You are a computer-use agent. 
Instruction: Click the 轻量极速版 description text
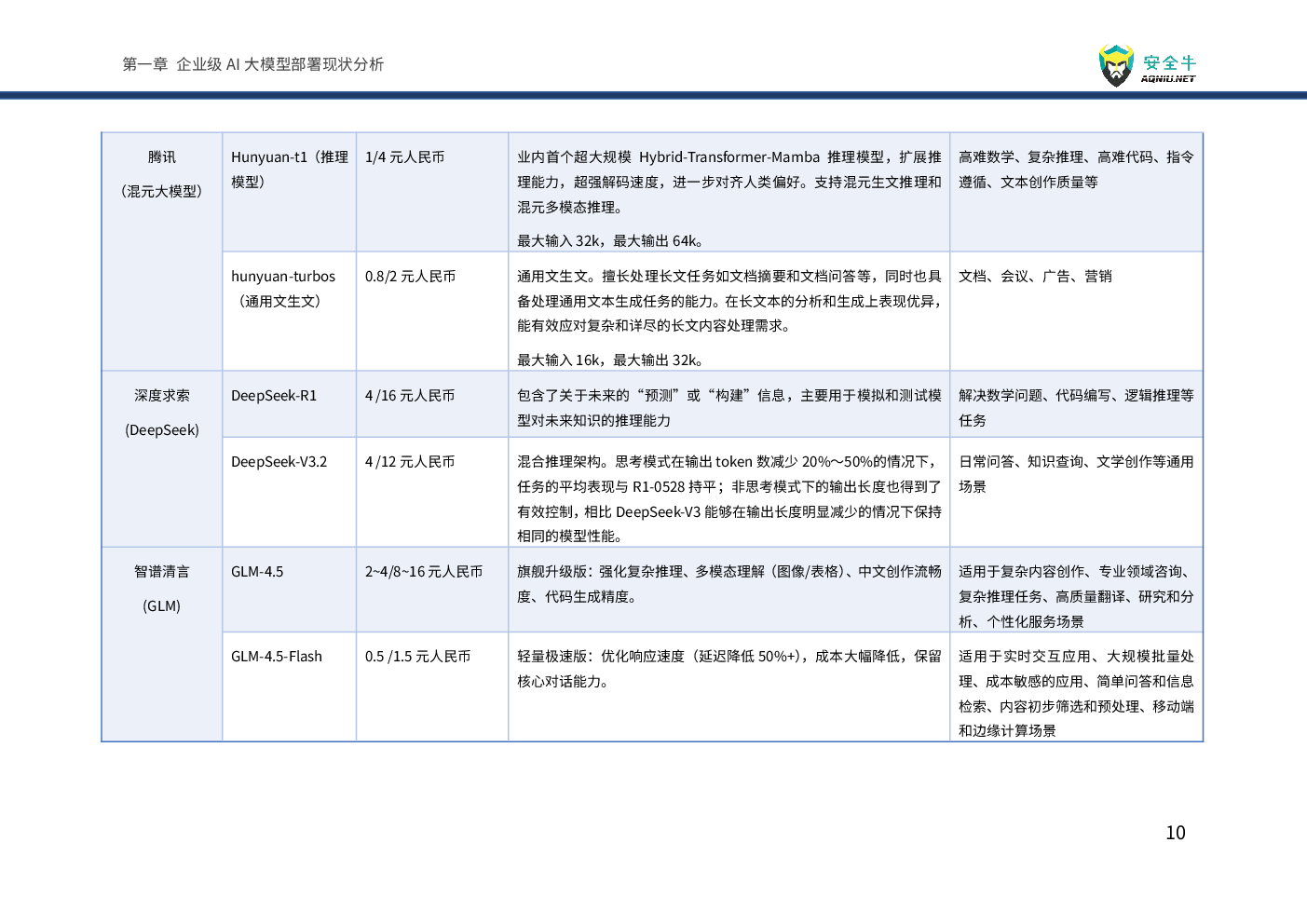728,669
